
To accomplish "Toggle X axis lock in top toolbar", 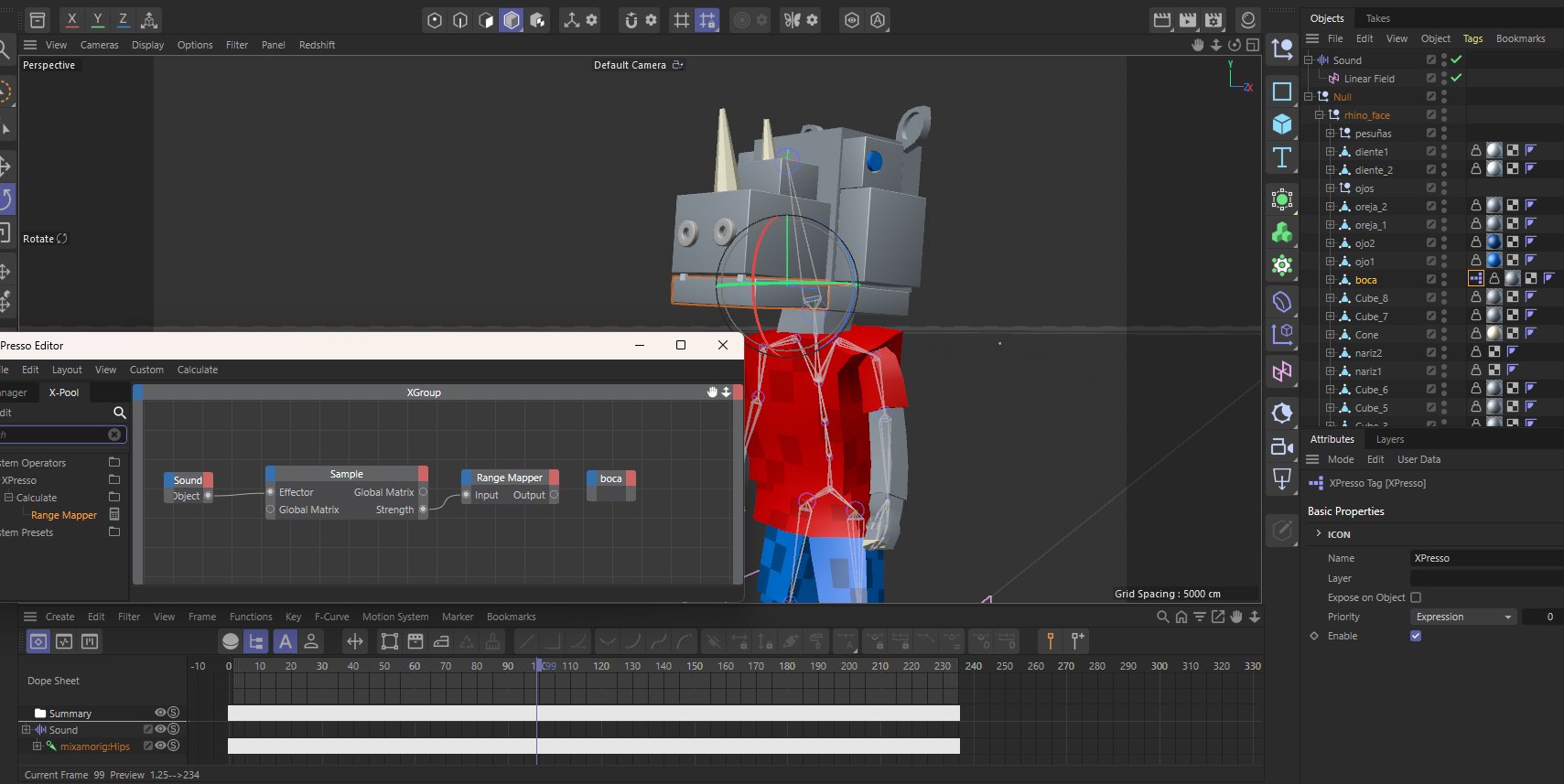I will 71,19.
